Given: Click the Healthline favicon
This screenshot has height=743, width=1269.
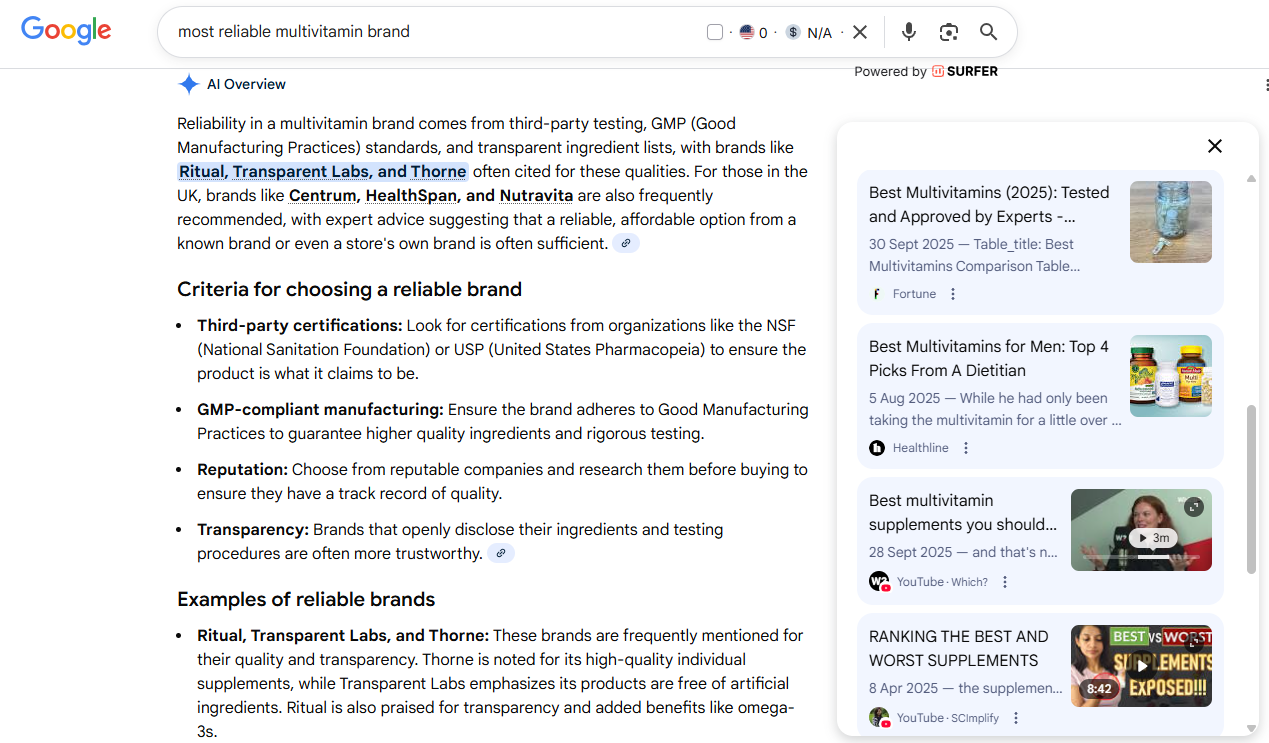Looking at the screenshot, I should tap(877, 448).
